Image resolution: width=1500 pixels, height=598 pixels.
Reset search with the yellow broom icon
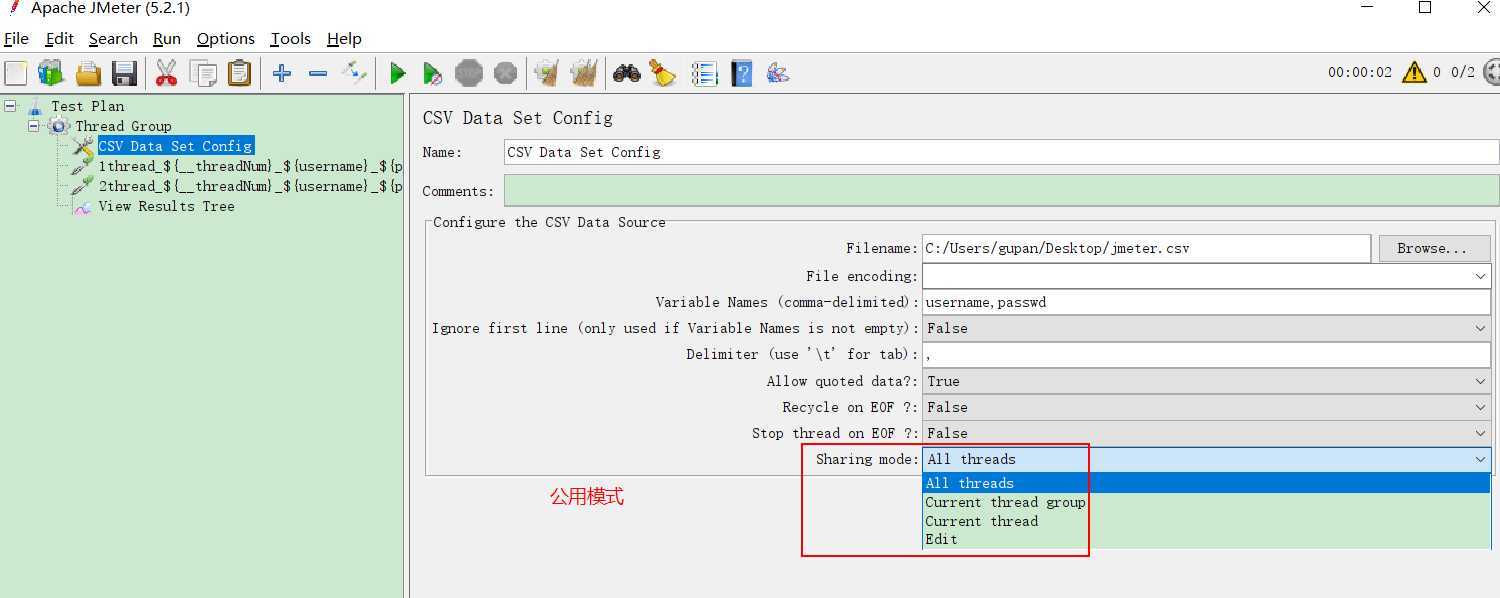coord(662,73)
